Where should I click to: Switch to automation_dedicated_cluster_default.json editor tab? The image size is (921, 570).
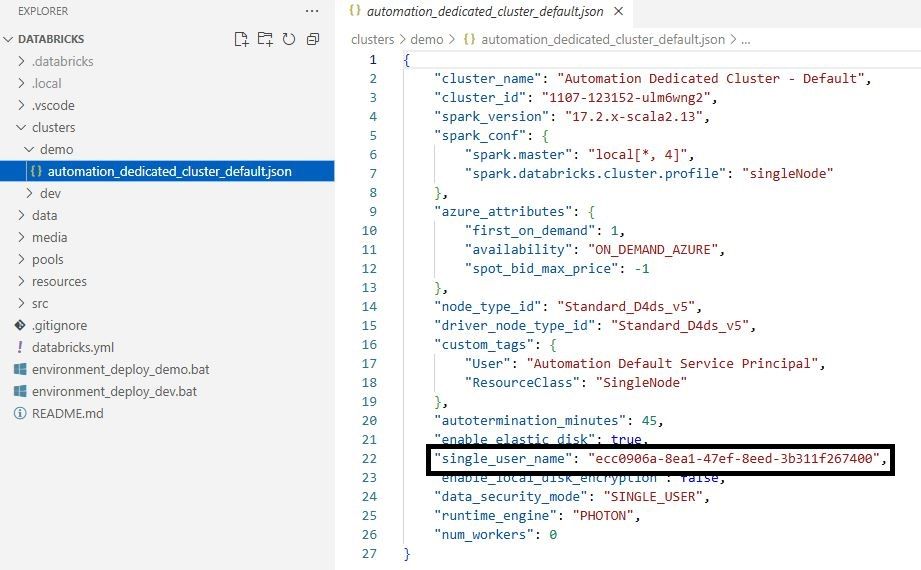coord(485,11)
